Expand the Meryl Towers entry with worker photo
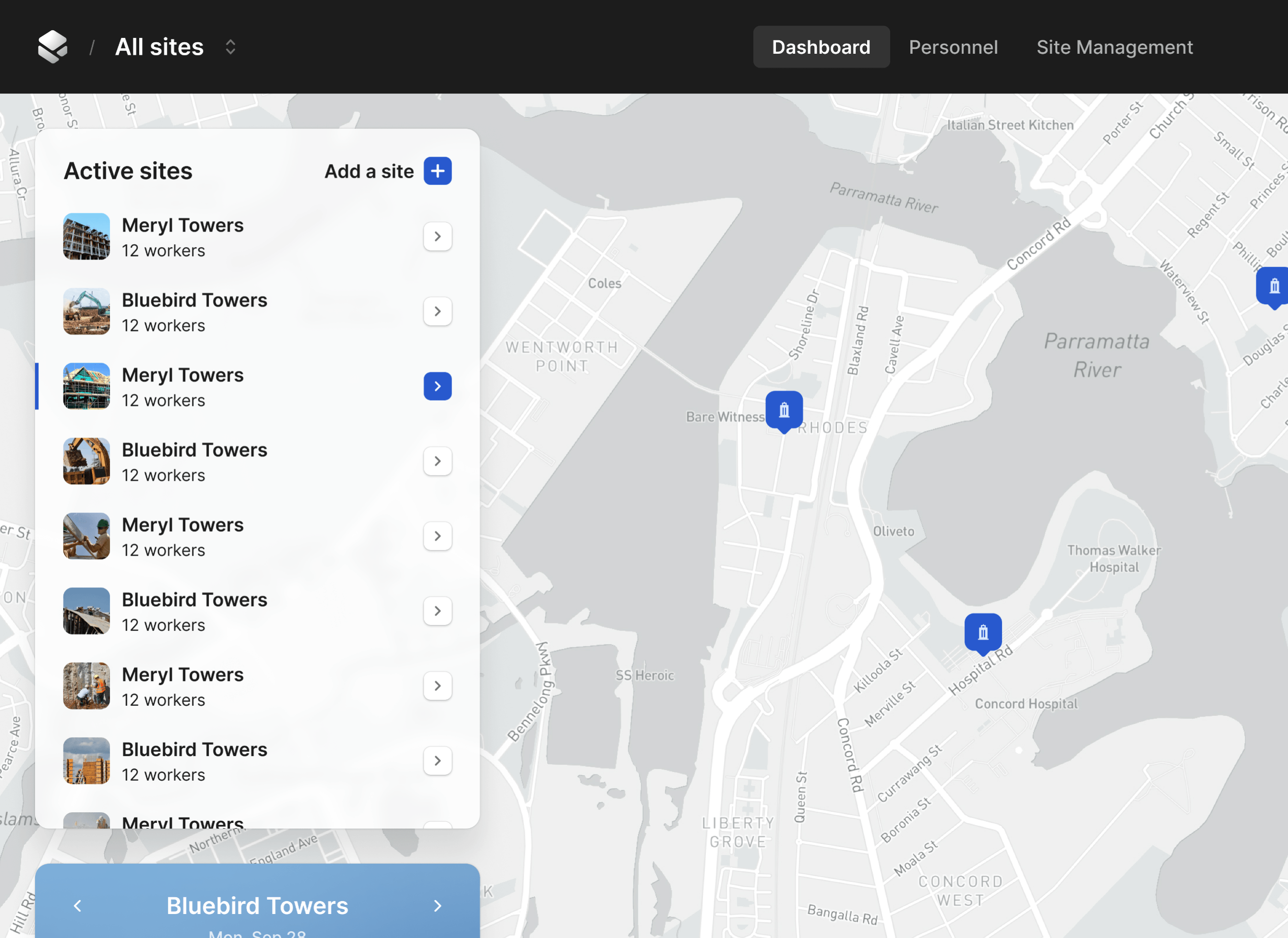Screen dimensions: 1288x938 [437, 536]
